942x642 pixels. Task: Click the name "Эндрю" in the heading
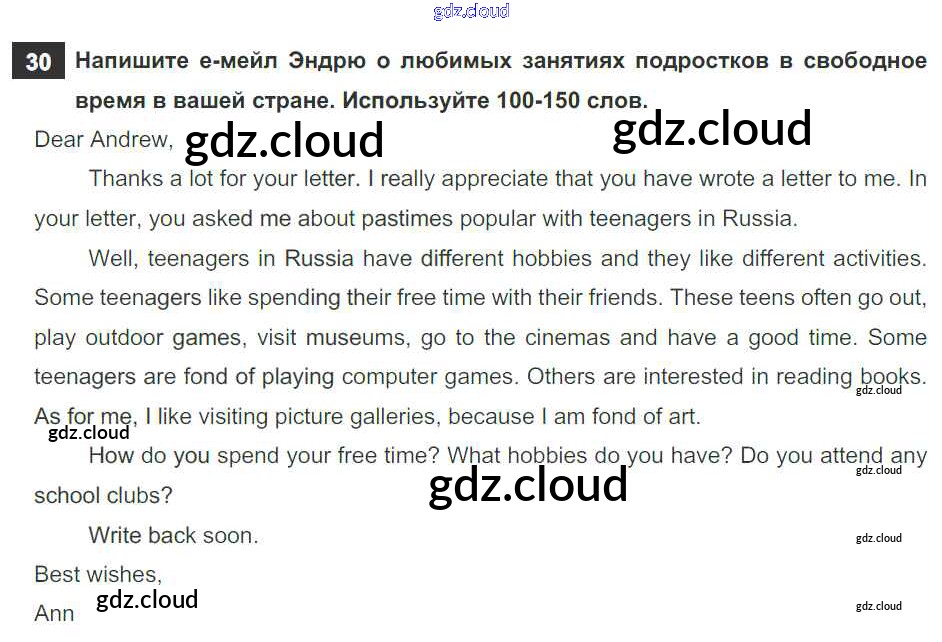[x=327, y=62]
